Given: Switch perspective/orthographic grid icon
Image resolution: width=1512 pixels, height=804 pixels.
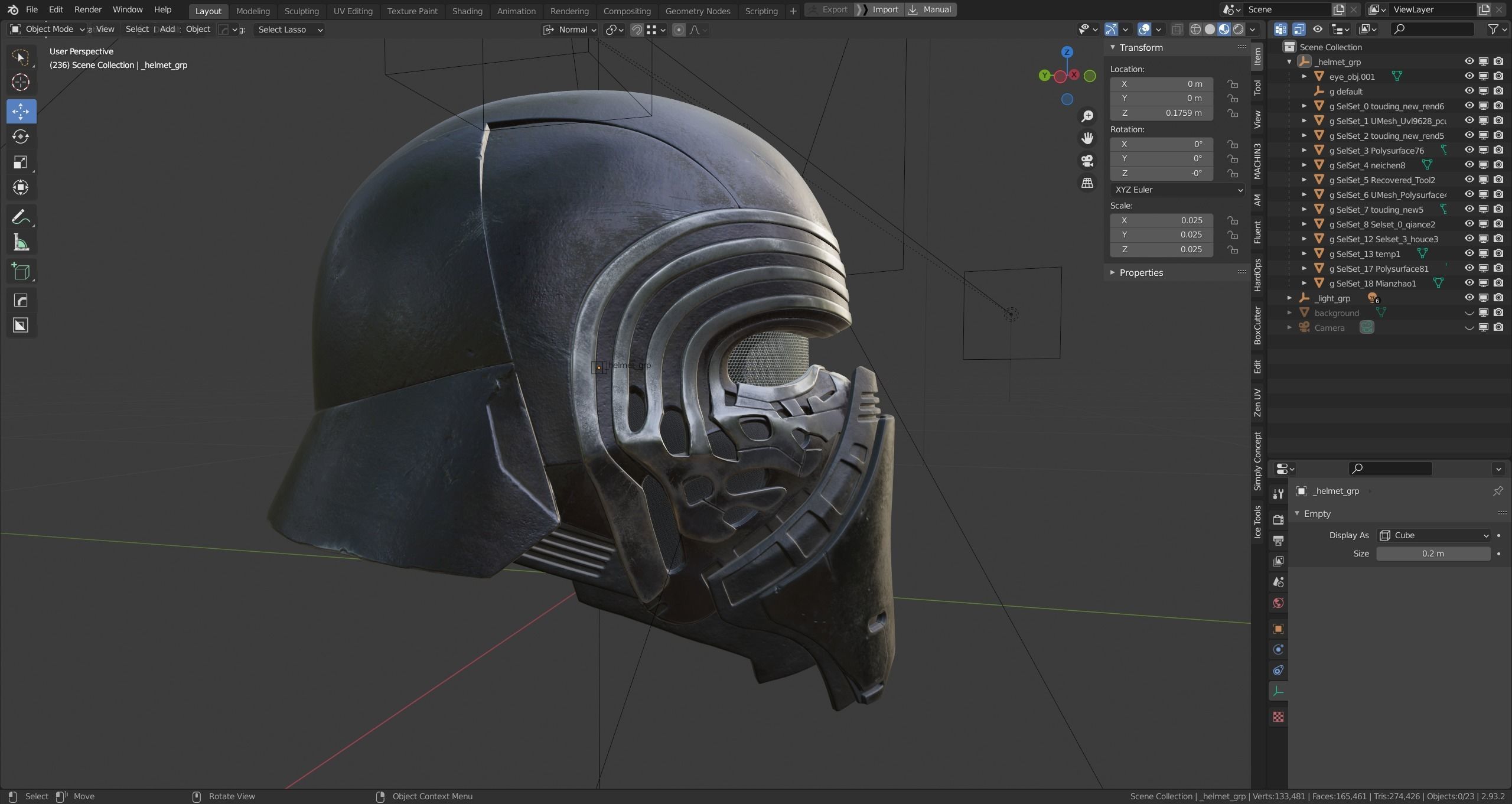Looking at the screenshot, I should pyautogui.click(x=1087, y=183).
